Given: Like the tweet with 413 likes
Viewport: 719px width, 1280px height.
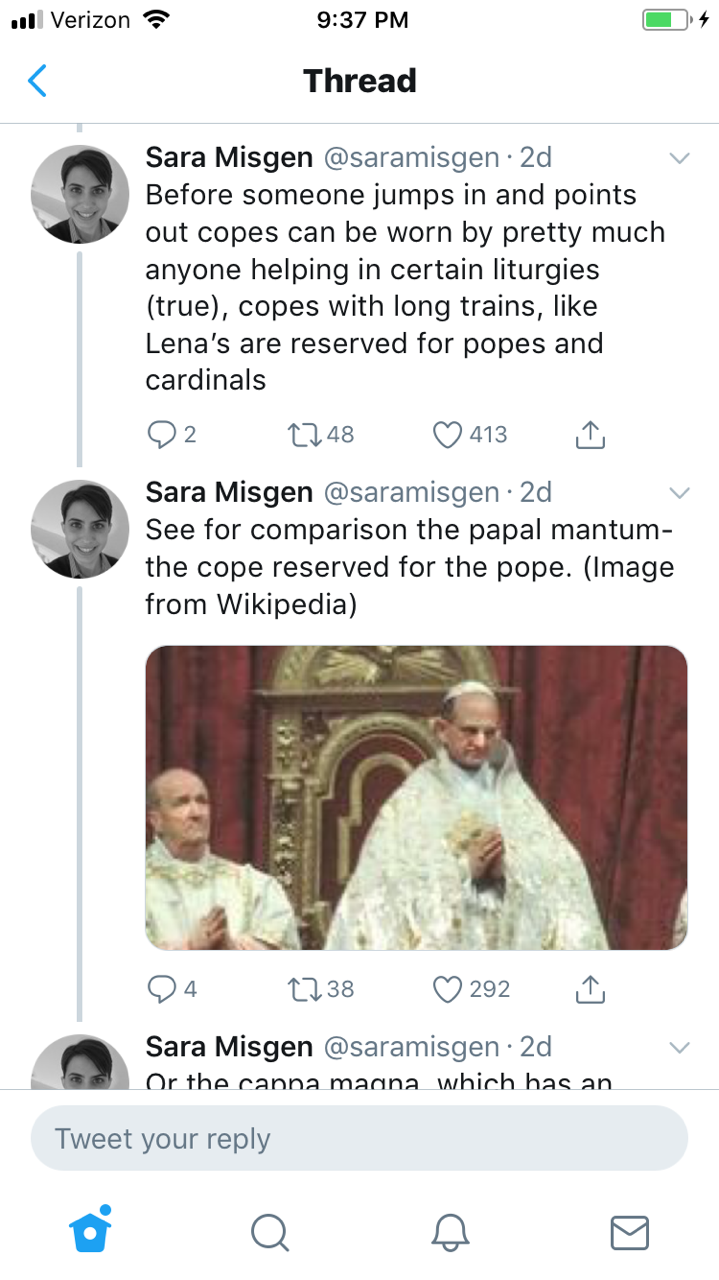Looking at the screenshot, I should coord(447,434).
